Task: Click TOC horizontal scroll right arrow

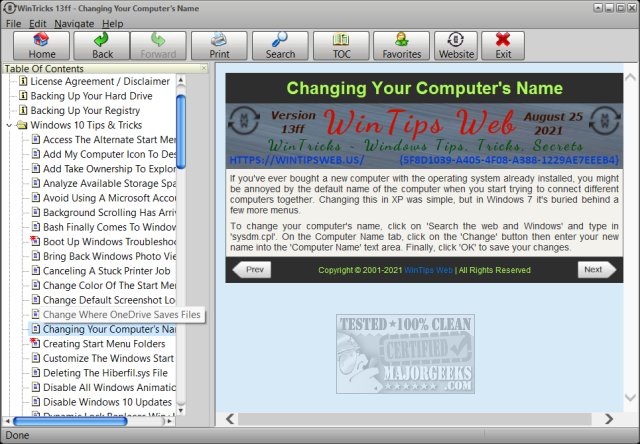Action: pos(170,421)
